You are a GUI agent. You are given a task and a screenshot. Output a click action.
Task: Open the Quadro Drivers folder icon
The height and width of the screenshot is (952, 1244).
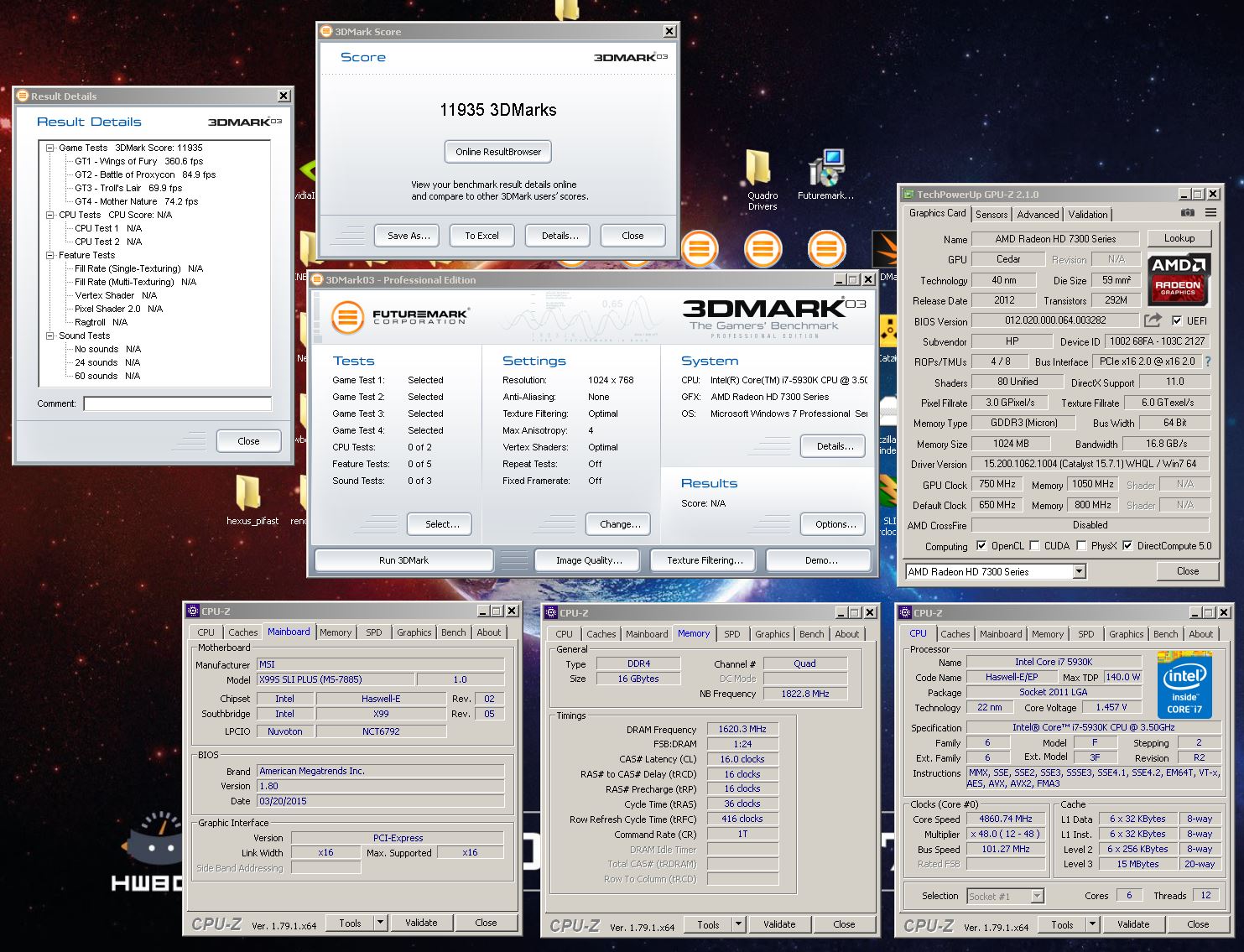coord(757,168)
